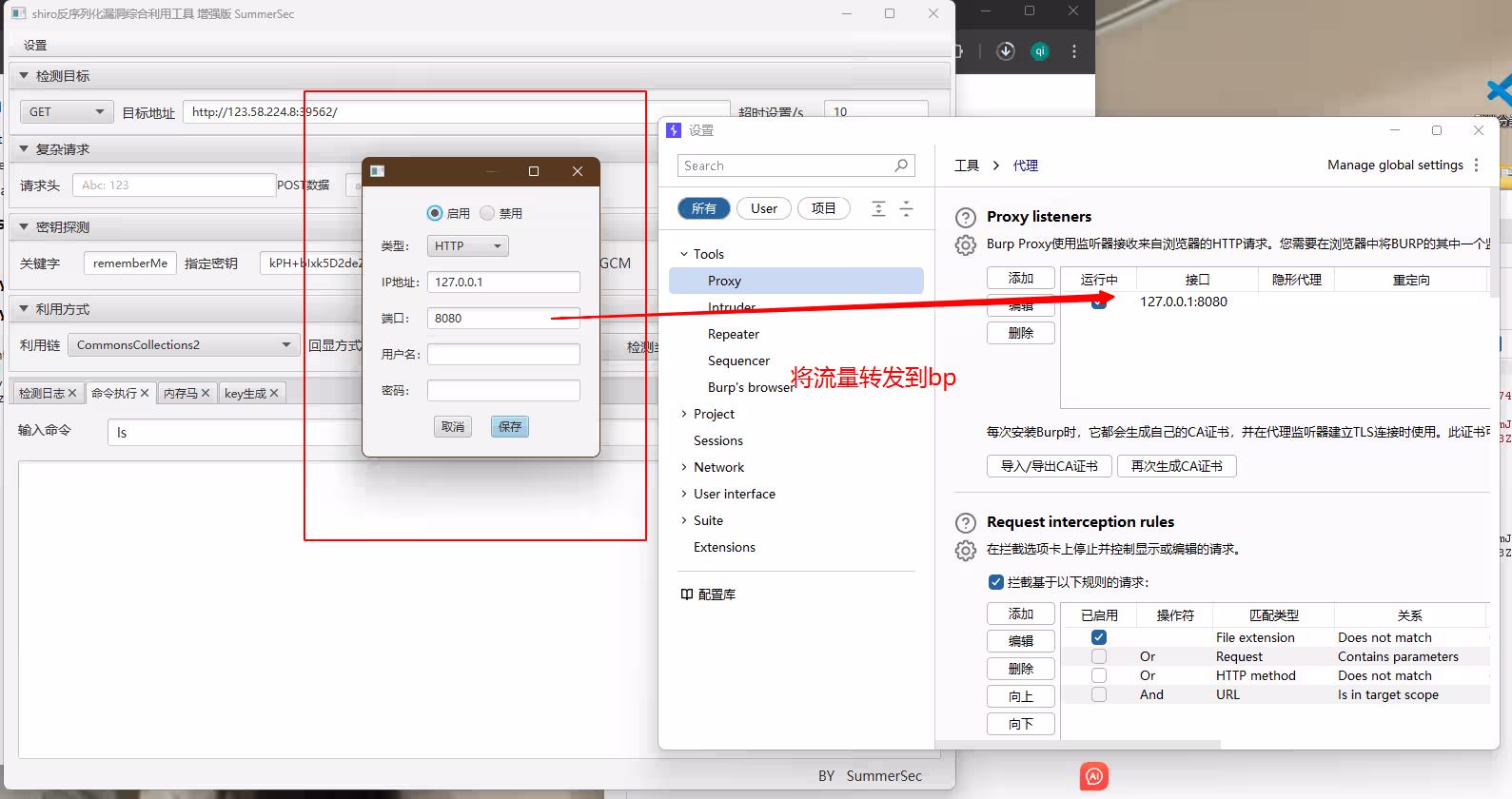Open the menu beside Manage global settings

pyautogui.click(x=1476, y=166)
